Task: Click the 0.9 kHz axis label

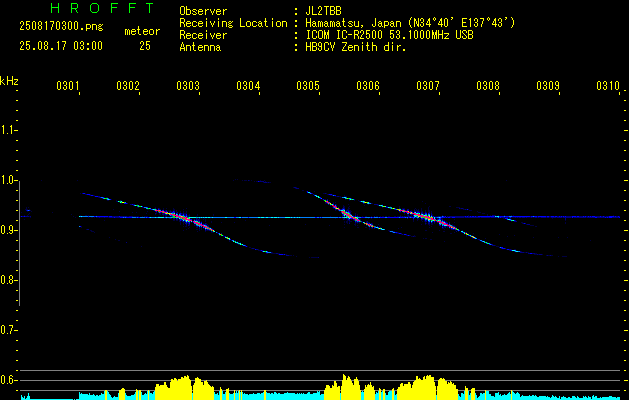Action: (x=8, y=230)
